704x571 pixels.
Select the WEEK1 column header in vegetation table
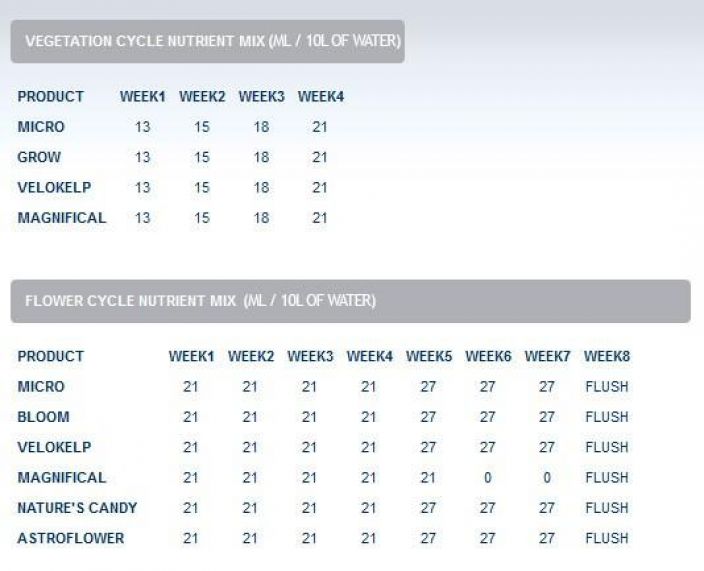tap(142, 97)
